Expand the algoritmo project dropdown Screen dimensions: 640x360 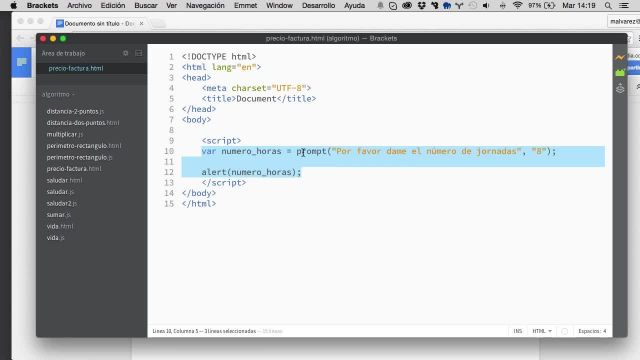[58, 94]
